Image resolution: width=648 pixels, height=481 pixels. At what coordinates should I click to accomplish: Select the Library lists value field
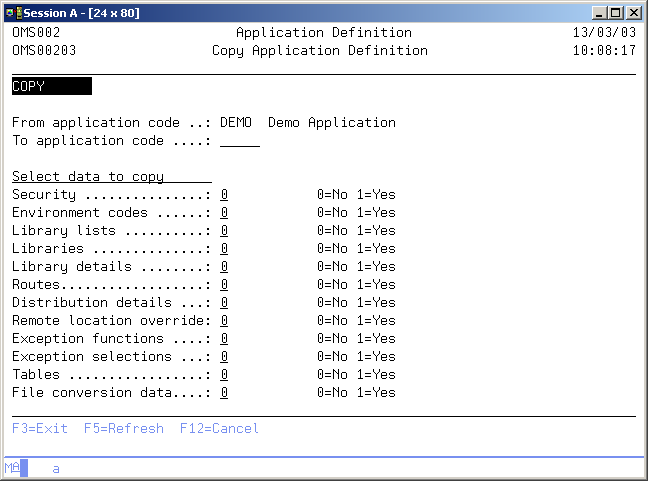click(x=224, y=231)
